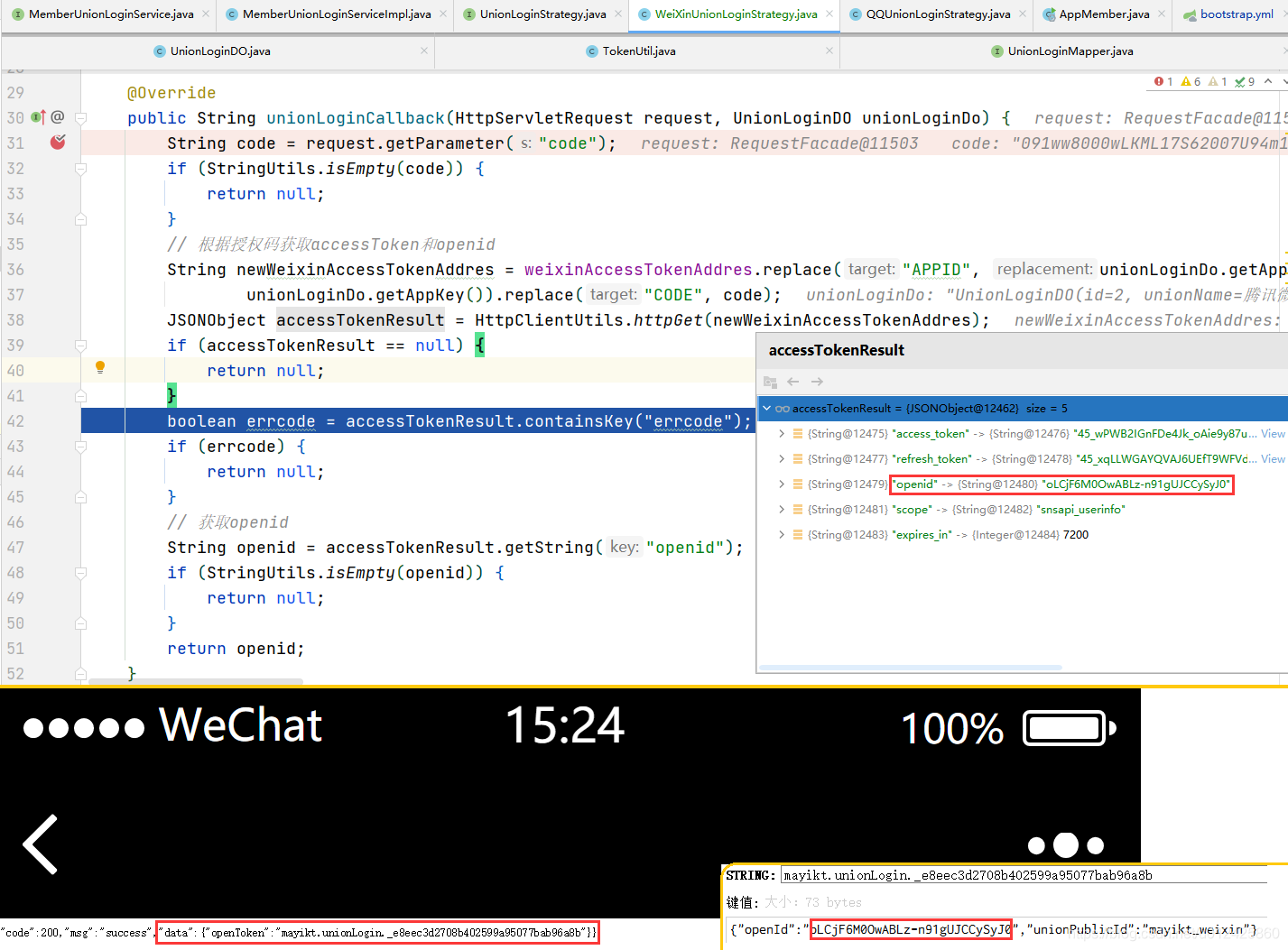Click the up arrow for previous highlighted problem
This screenshot has width=1288, height=950.
pos(1268,81)
